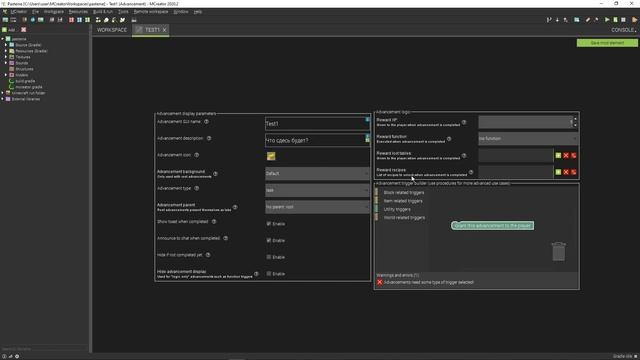640x360 pixels.
Task: Expand the Textures tree node
Action: (6, 57)
